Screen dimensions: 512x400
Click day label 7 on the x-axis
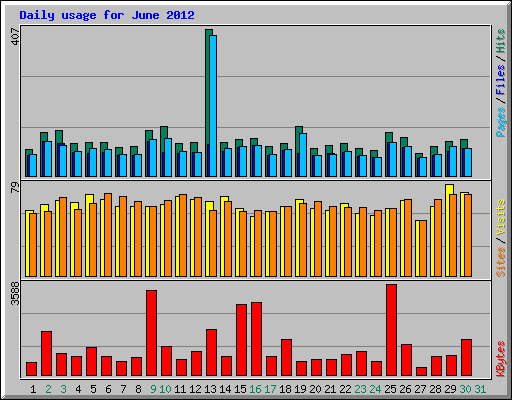[123, 389]
